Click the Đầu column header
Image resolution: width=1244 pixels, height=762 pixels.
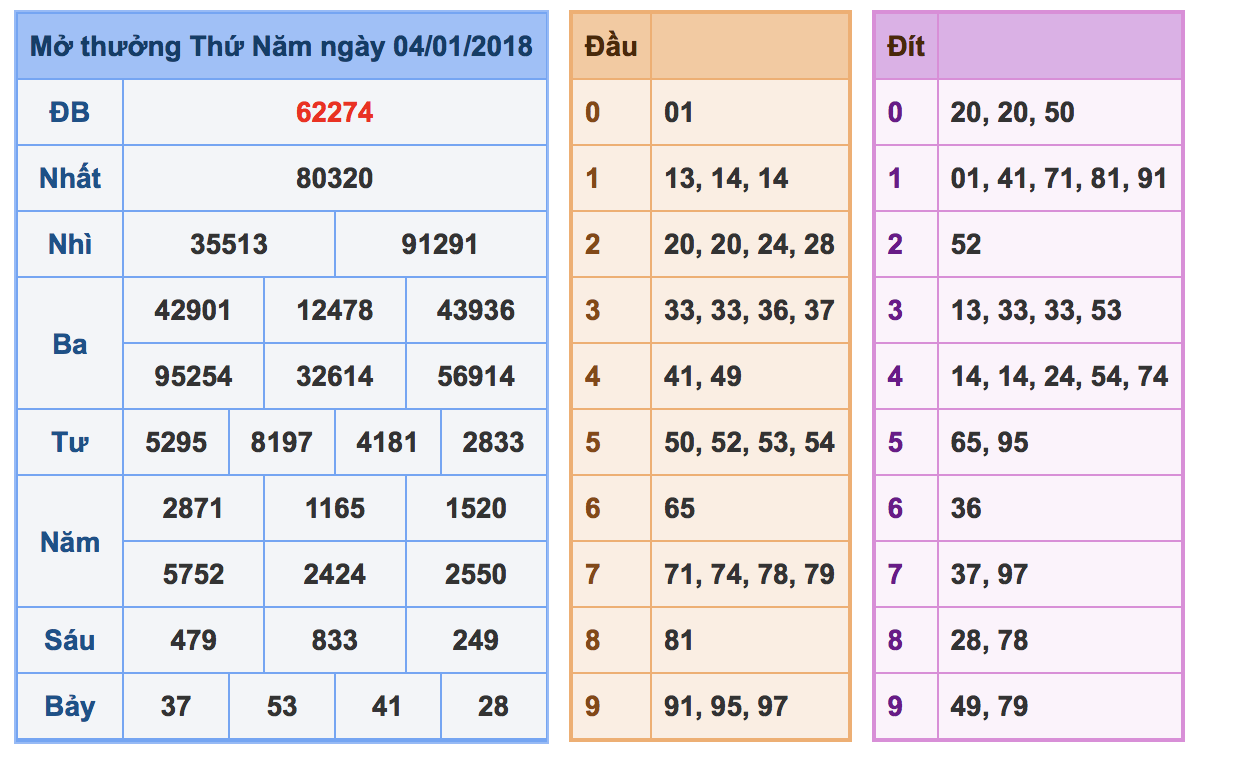click(611, 46)
